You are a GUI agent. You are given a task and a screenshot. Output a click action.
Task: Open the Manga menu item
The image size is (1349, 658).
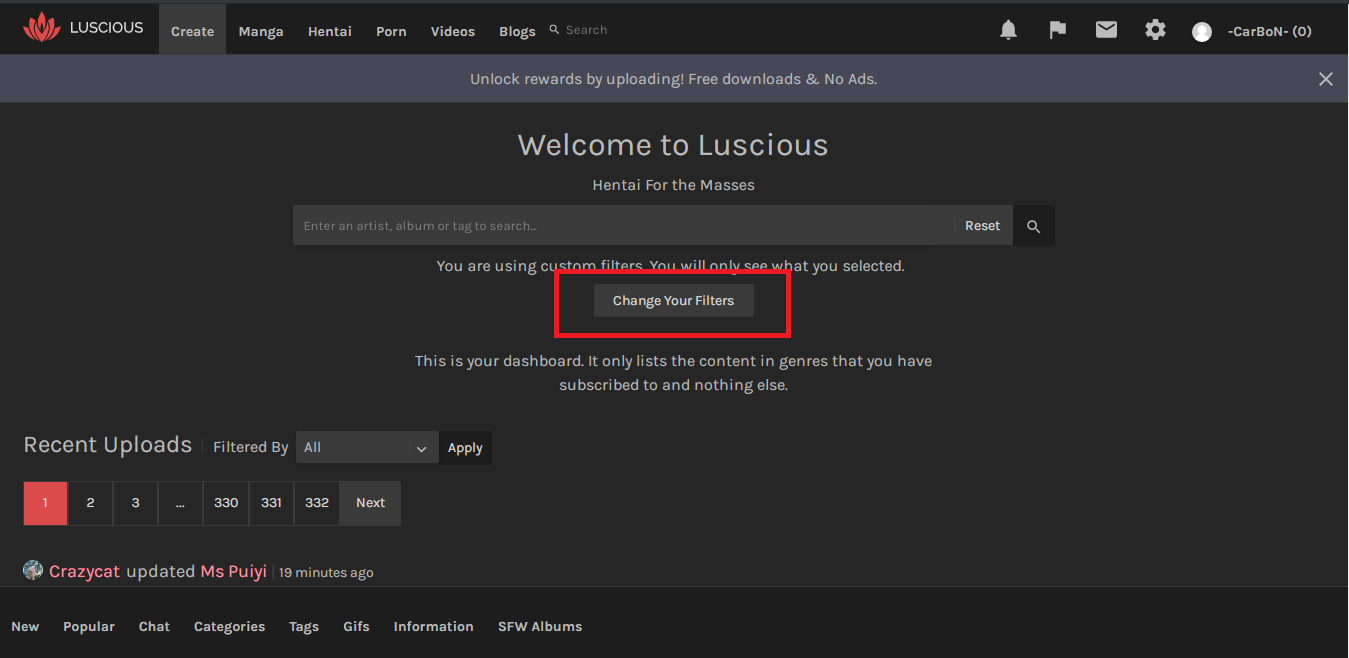pos(261,31)
